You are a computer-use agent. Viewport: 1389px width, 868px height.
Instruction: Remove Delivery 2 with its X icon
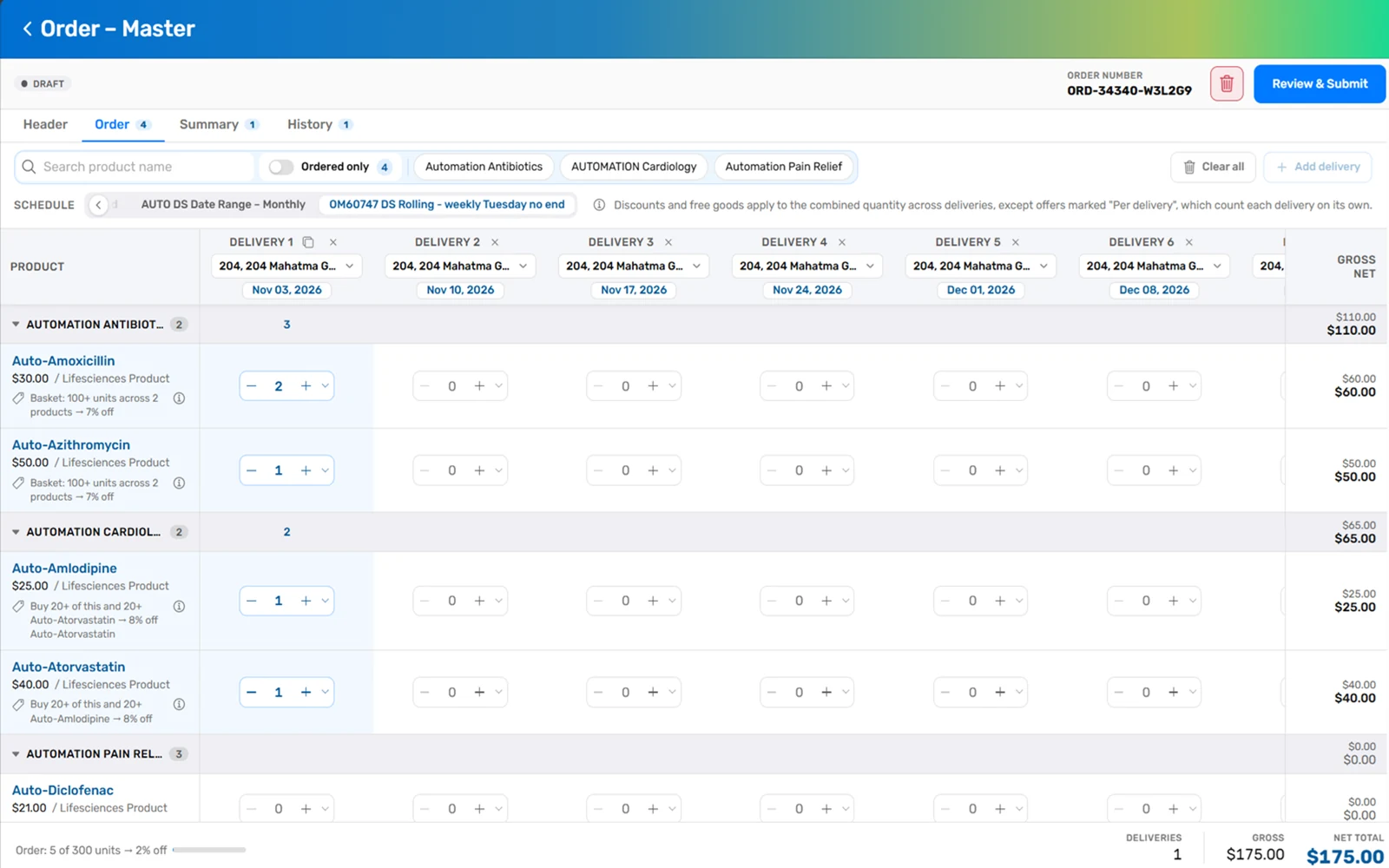pyautogui.click(x=495, y=242)
